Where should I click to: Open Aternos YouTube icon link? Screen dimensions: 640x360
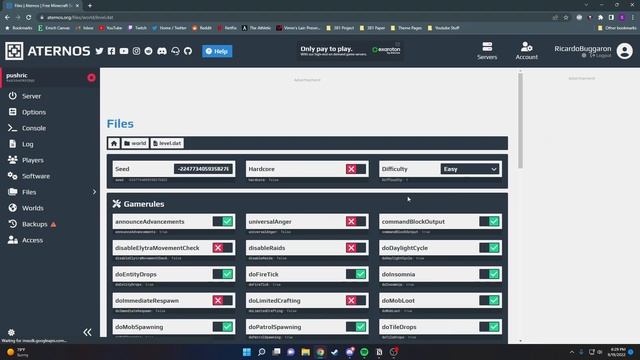tap(124, 51)
